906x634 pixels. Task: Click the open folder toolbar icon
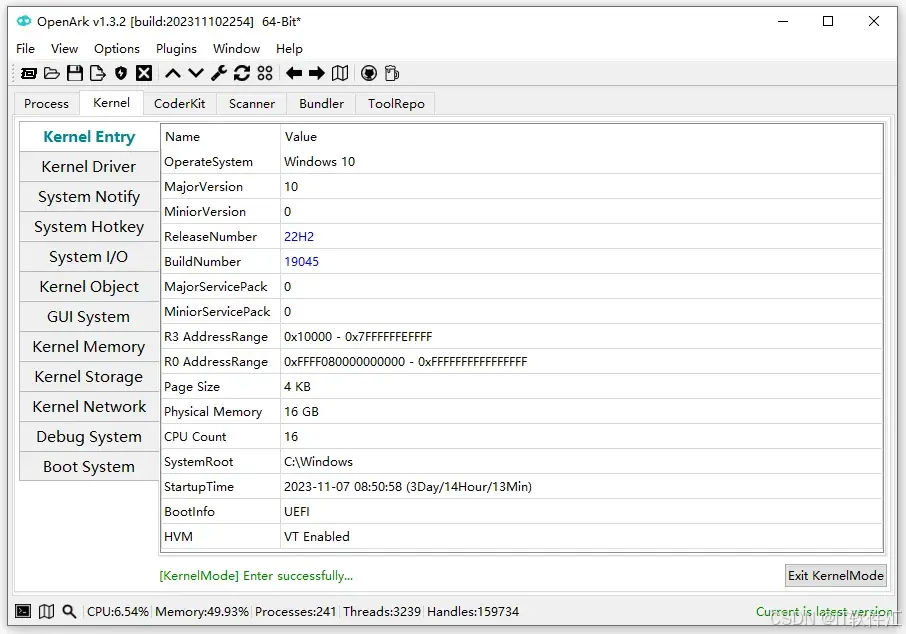click(51, 73)
